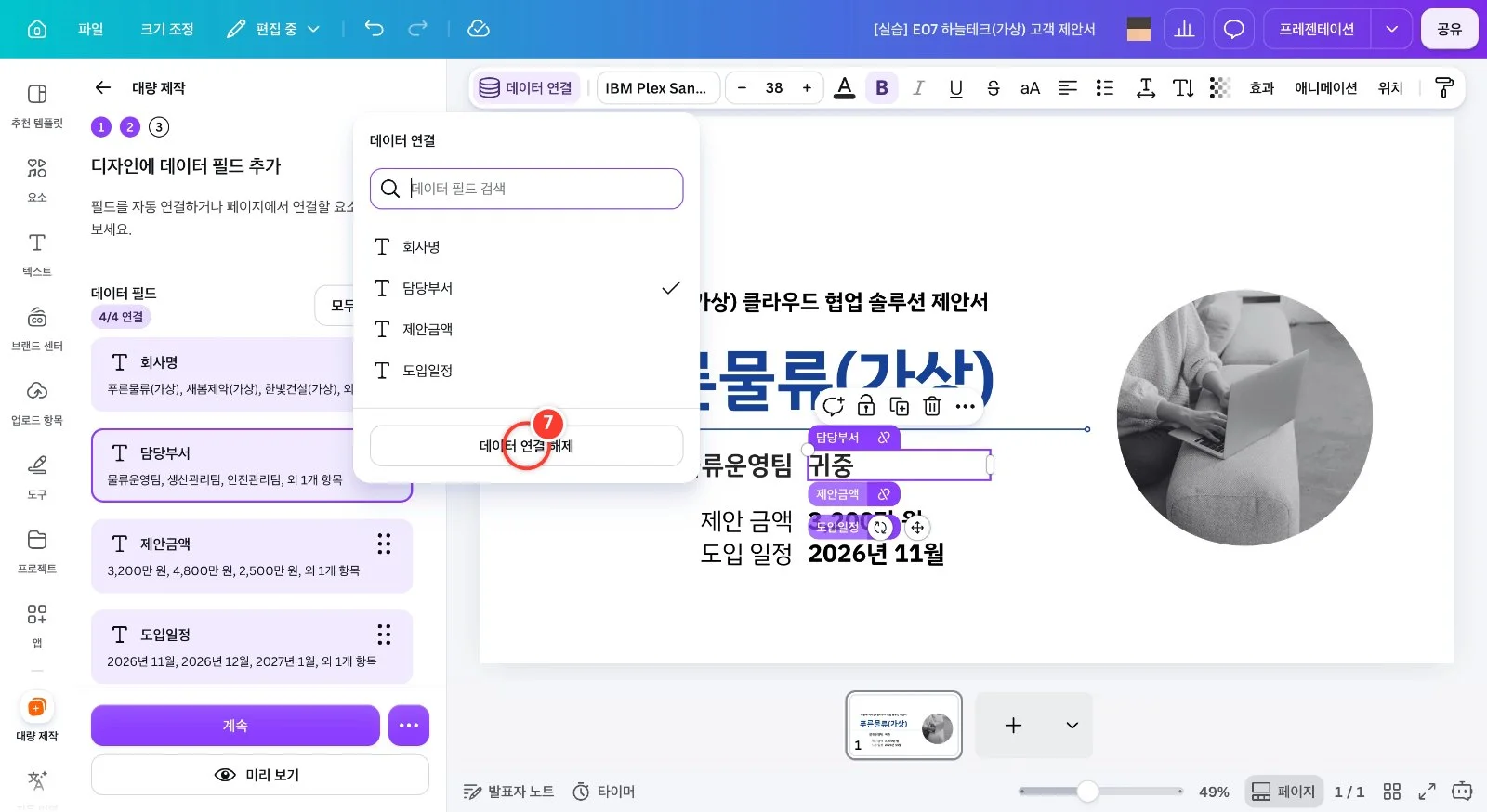Redo the last action
This screenshot has height=812, width=1487.
pyautogui.click(x=418, y=29)
